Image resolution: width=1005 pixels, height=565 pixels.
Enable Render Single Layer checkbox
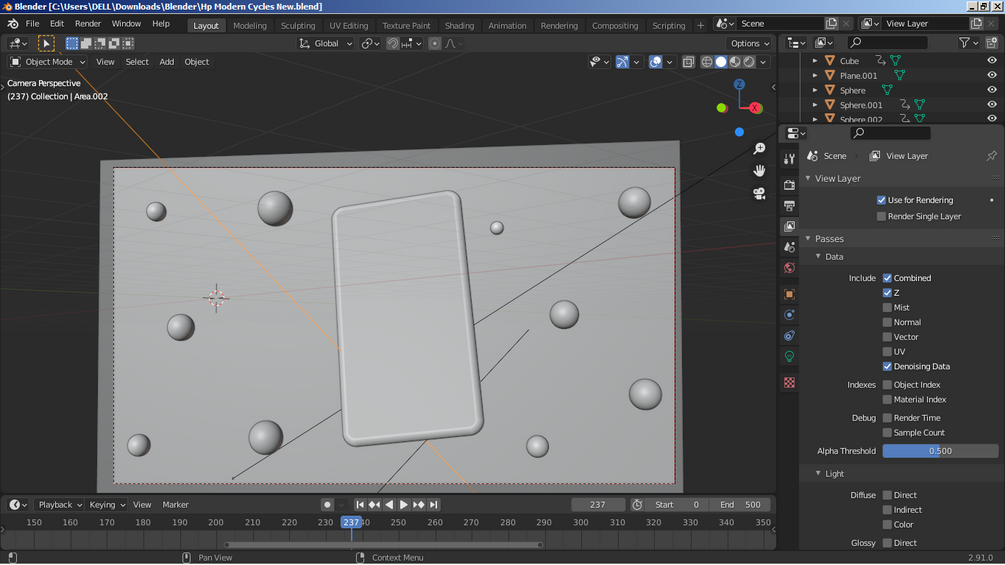881,217
